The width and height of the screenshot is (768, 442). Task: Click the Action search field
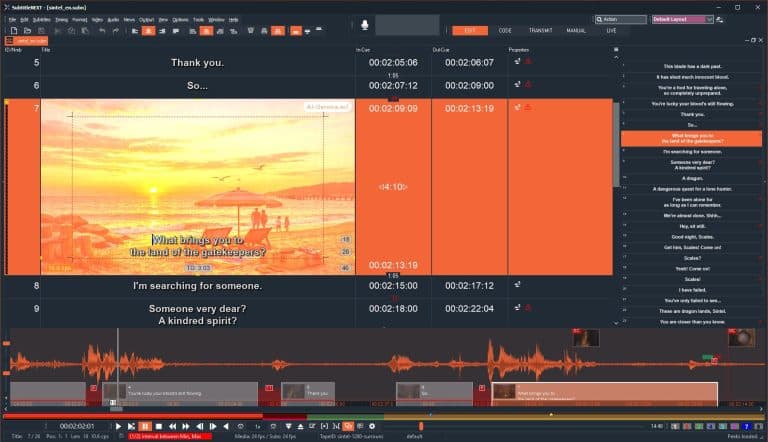click(621, 19)
